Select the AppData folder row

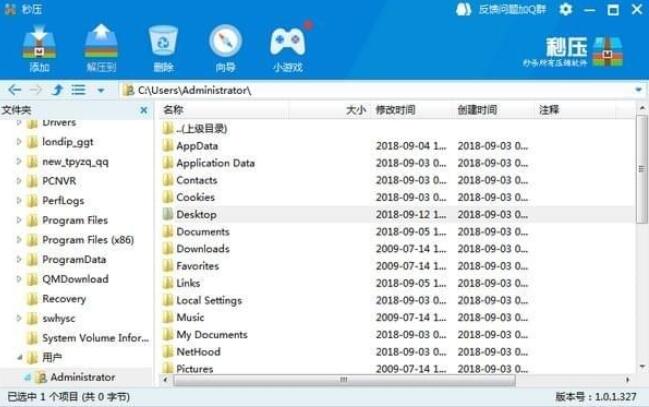[397, 146]
